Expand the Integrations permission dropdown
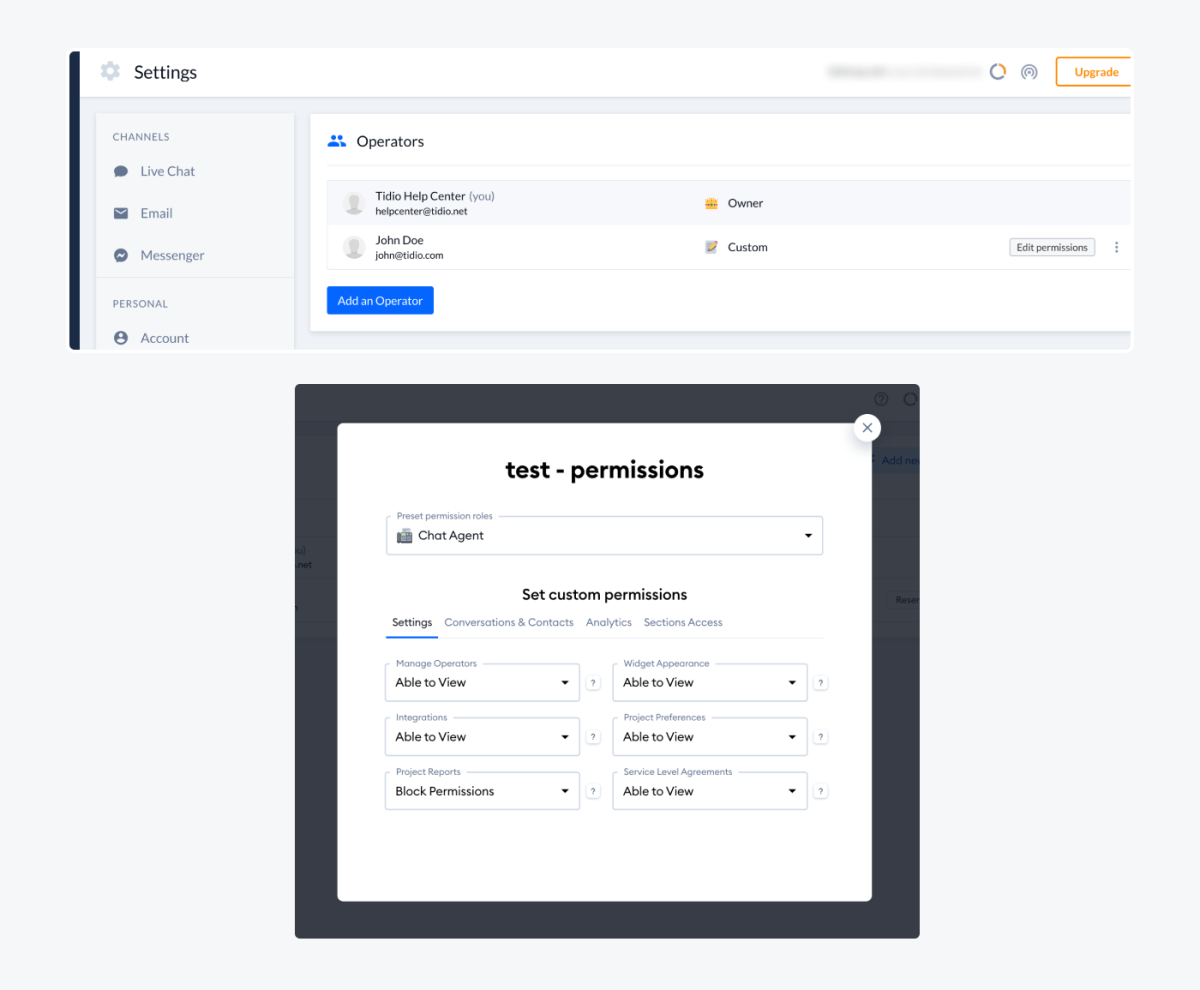The width and height of the screenshot is (1200, 990). [x=482, y=737]
